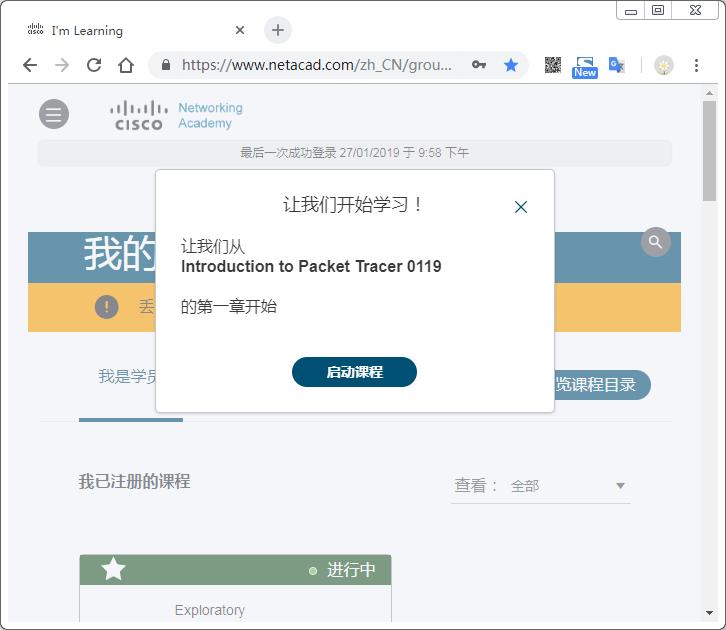Viewport: 726px width, 630px height.
Task: Click the 启动课程 button
Action: (354, 372)
